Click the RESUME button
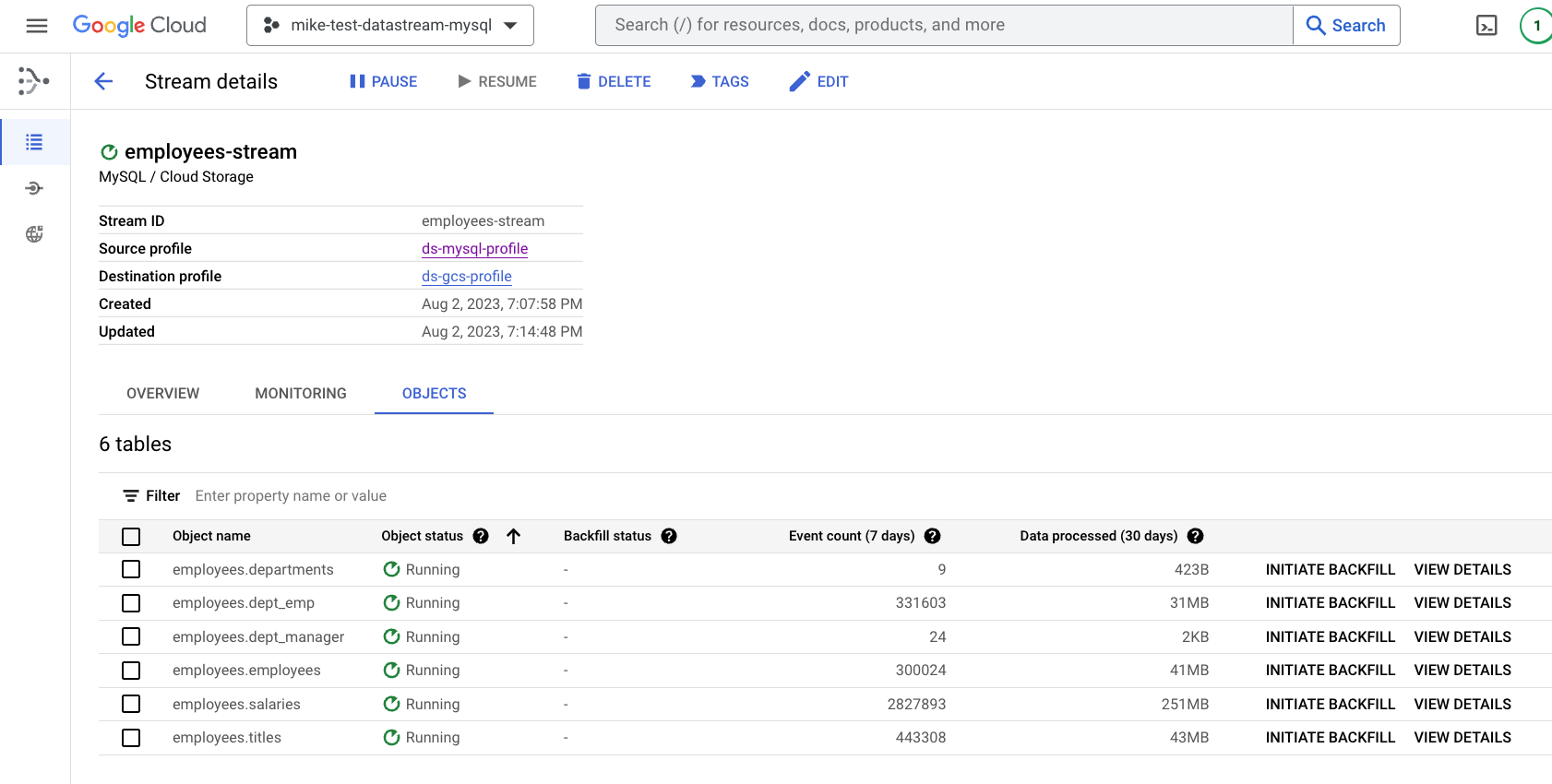This screenshot has height=784, width=1552. [497, 81]
